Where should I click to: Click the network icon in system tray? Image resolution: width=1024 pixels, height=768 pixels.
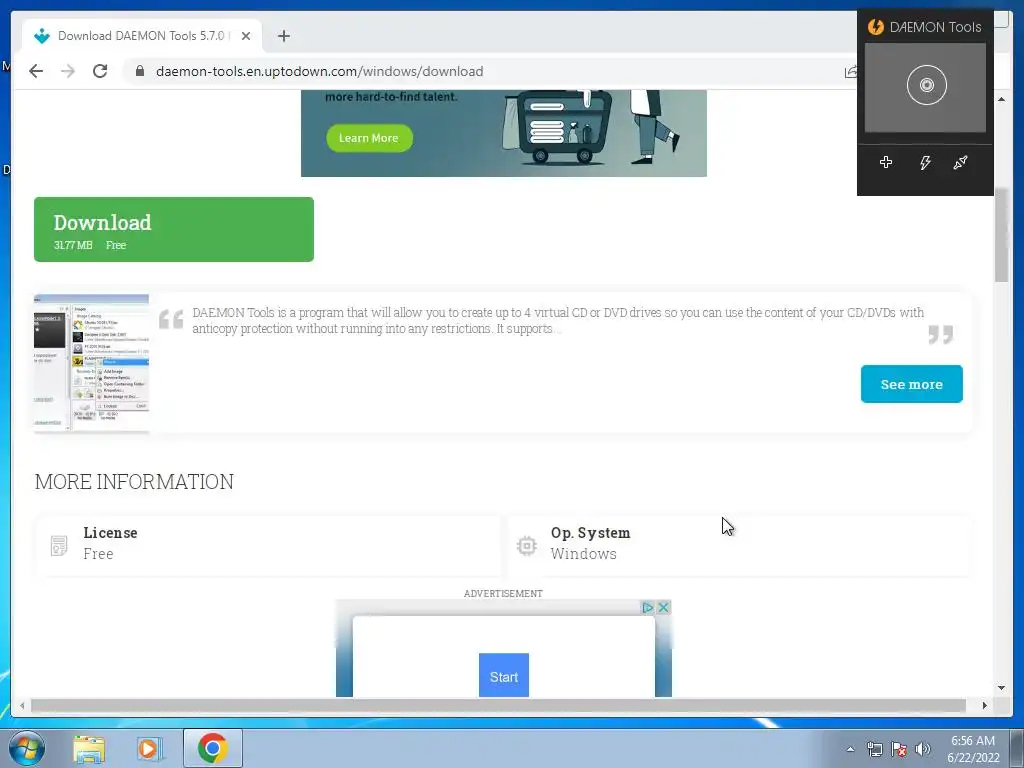874,749
